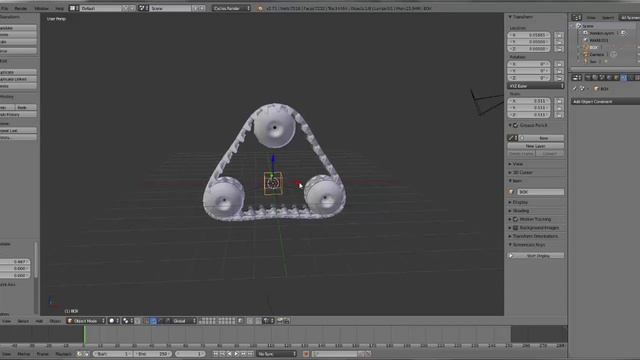Expand the 3D Cursor panel
The width and height of the screenshot is (640, 360).
coord(510,173)
